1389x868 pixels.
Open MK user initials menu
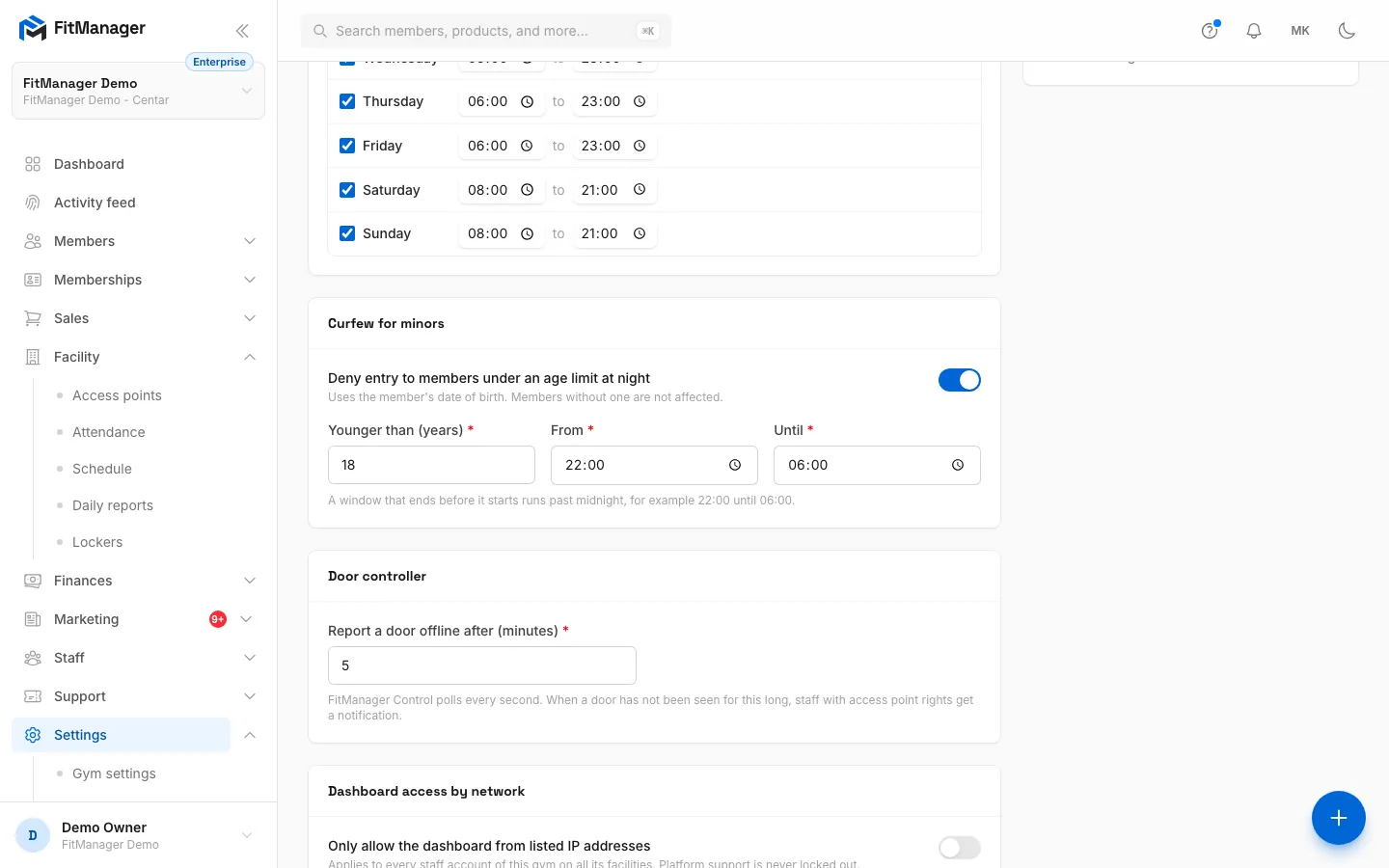click(x=1300, y=31)
